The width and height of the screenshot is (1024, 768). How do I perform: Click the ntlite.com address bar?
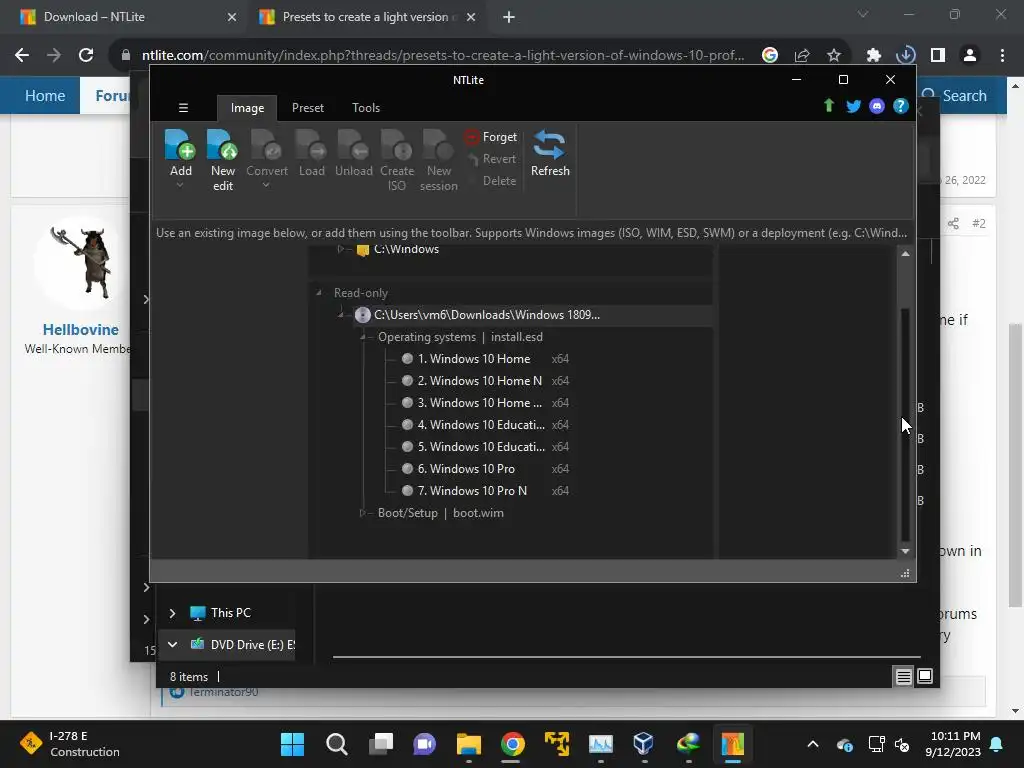[x=443, y=56]
